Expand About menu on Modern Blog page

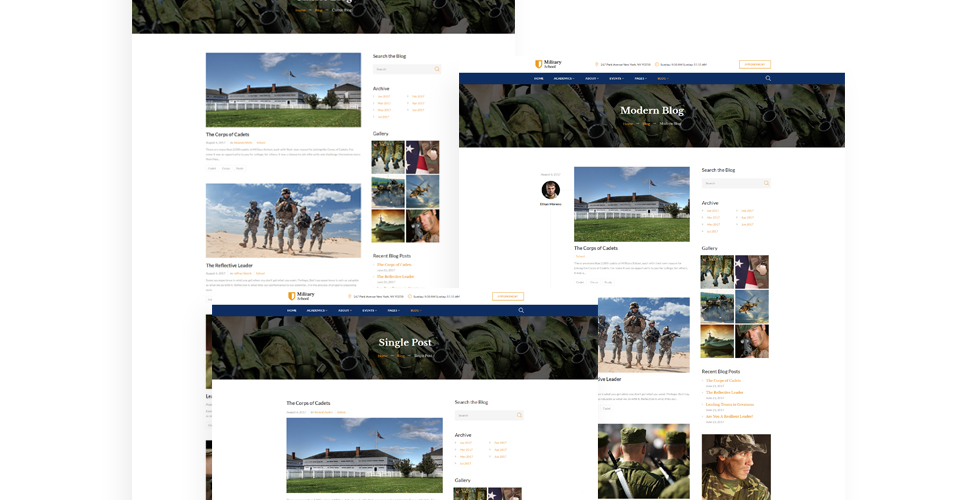(591, 78)
